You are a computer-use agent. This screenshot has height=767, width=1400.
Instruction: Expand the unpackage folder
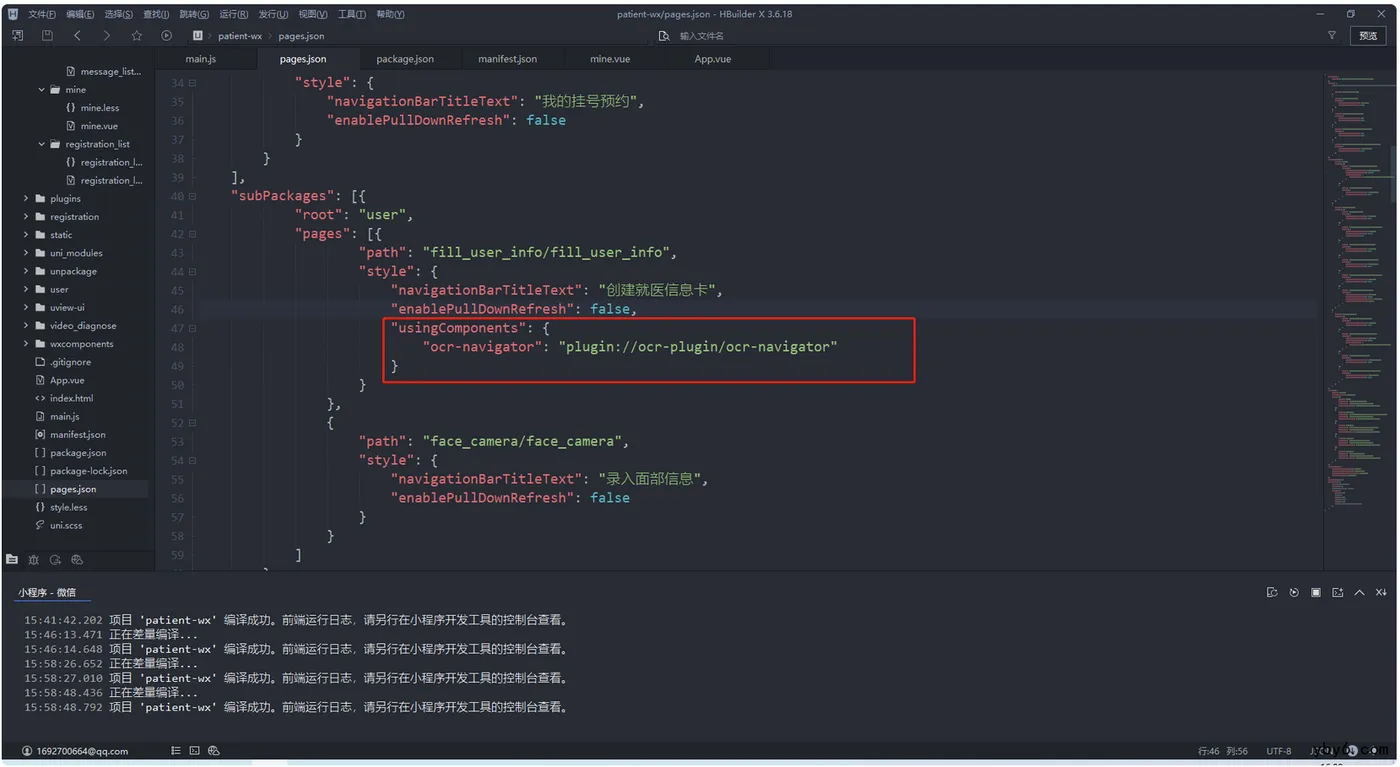tap(26, 271)
